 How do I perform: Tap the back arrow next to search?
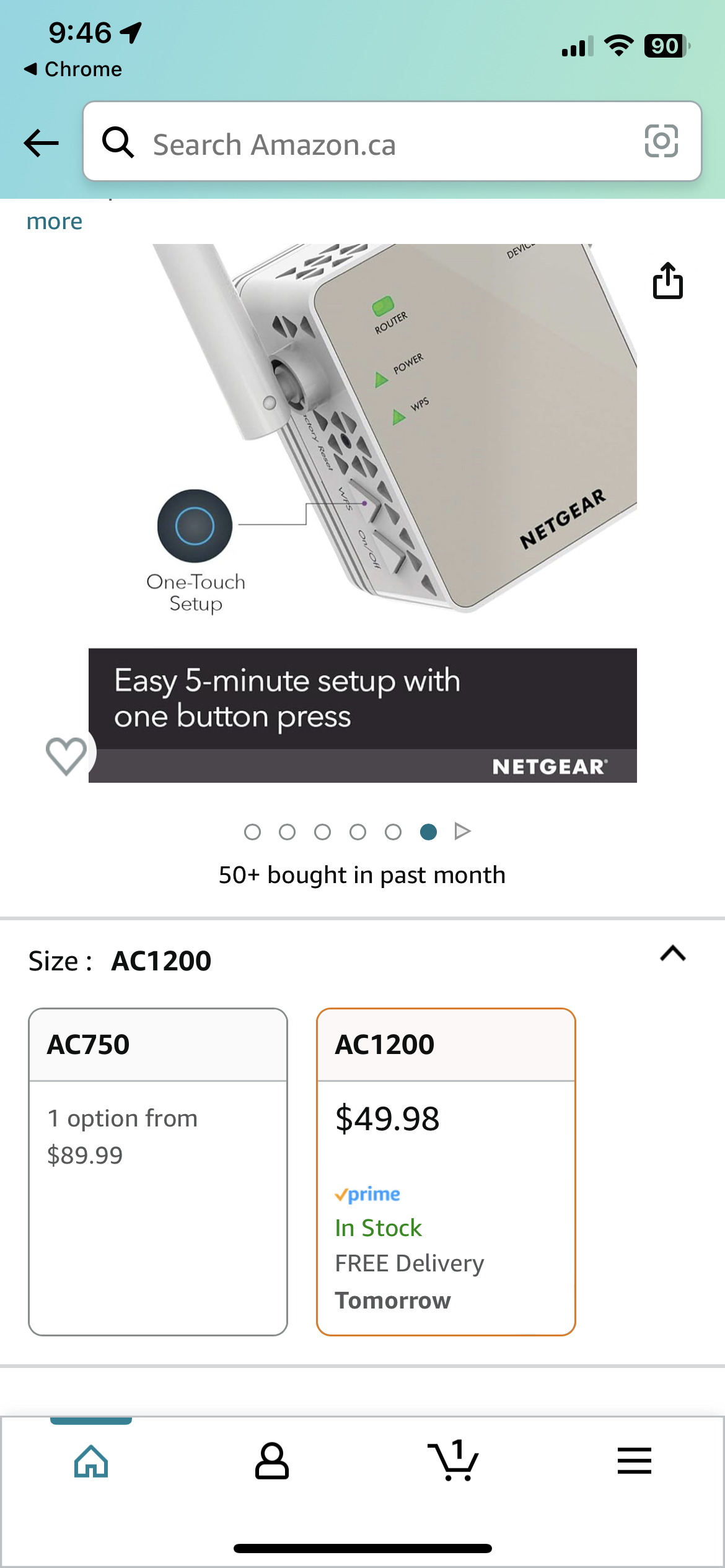point(41,143)
